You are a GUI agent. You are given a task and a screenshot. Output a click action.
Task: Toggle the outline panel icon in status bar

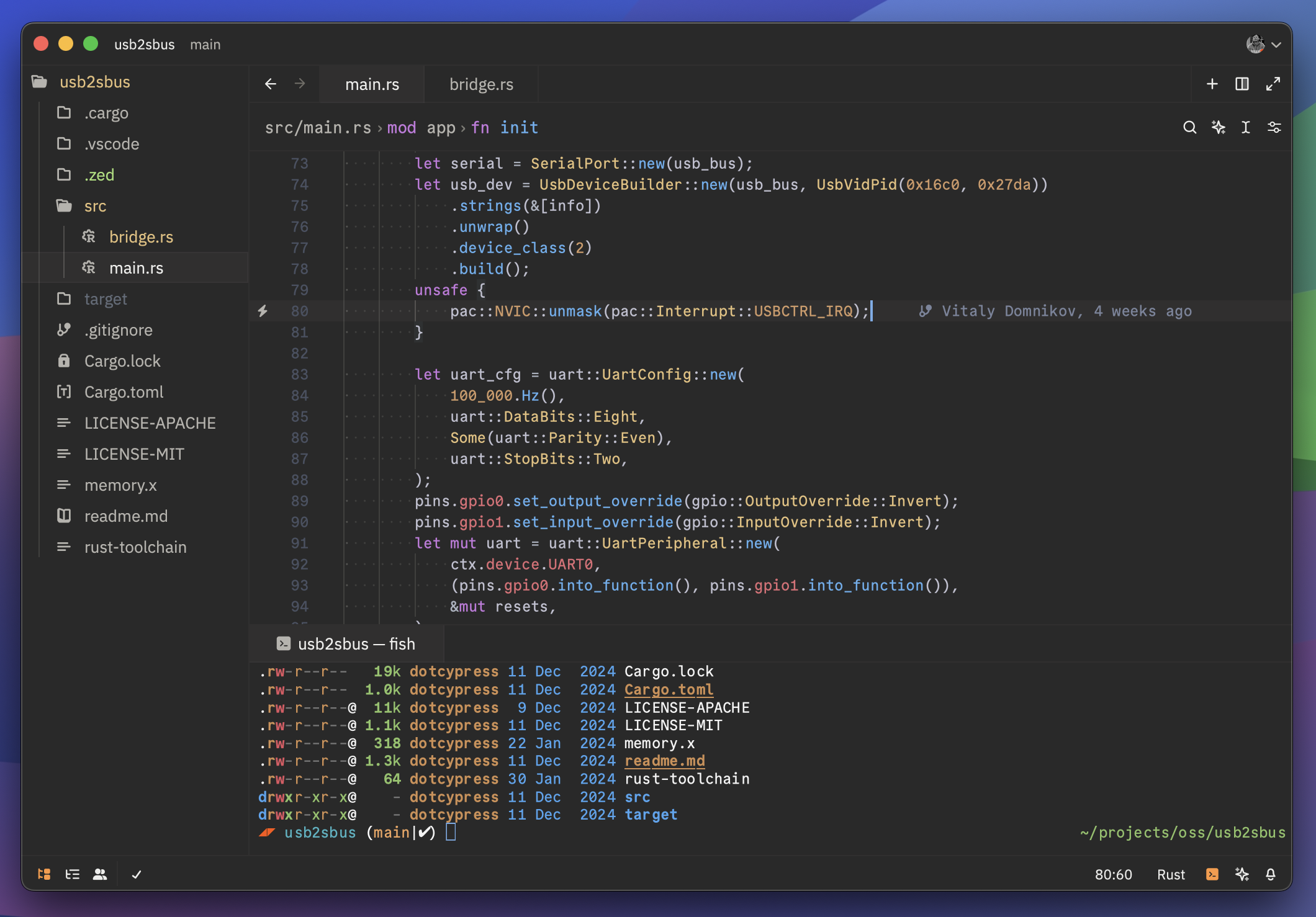73,874
